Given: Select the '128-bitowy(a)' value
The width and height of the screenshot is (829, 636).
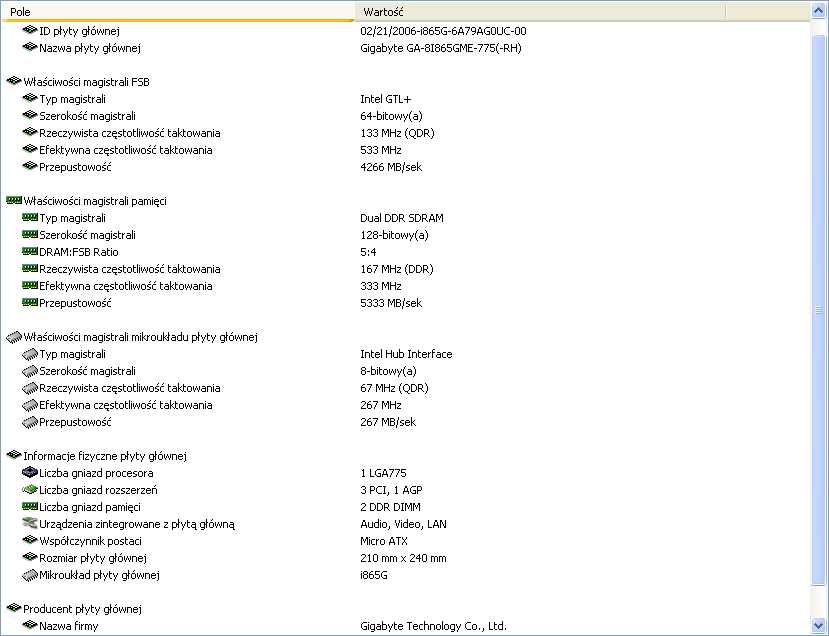Looking at the screenshot, I should [394, 235].
